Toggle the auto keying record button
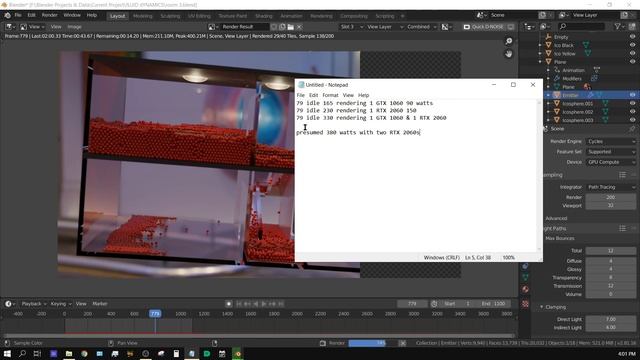Screen dimensions: 640x360 tap(229, 304)
